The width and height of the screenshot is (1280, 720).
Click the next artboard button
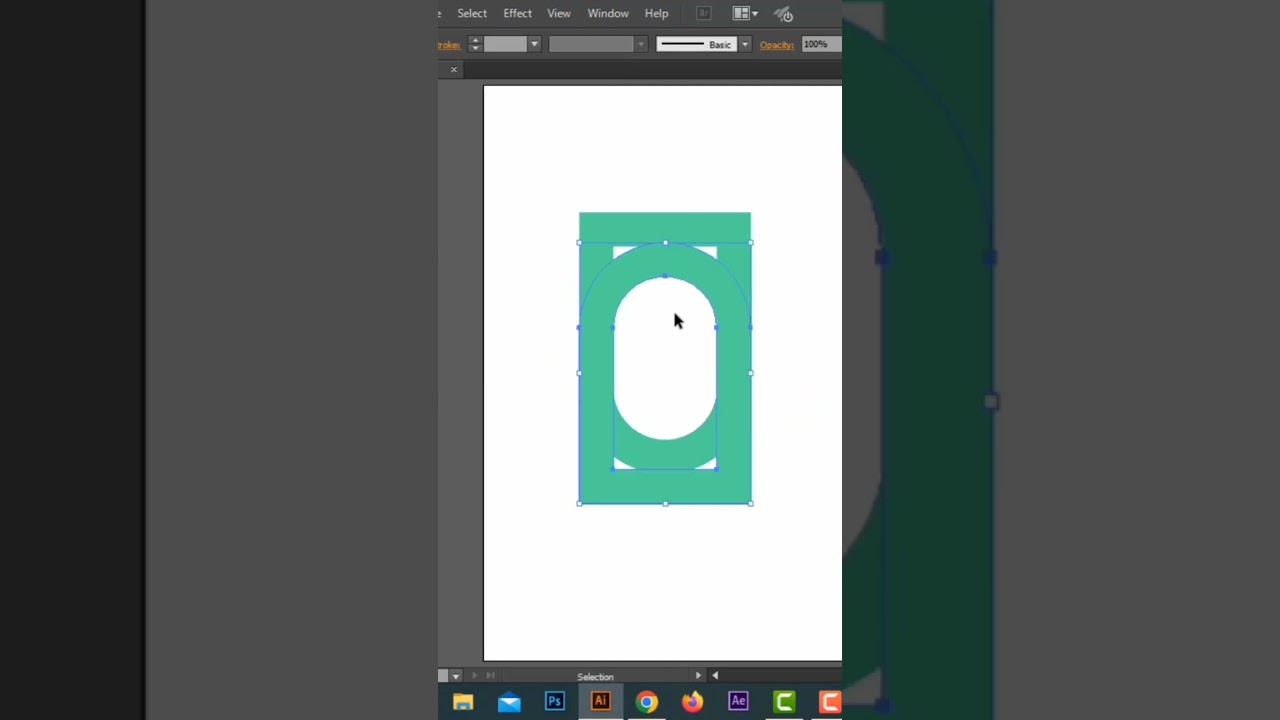(475, 676)
